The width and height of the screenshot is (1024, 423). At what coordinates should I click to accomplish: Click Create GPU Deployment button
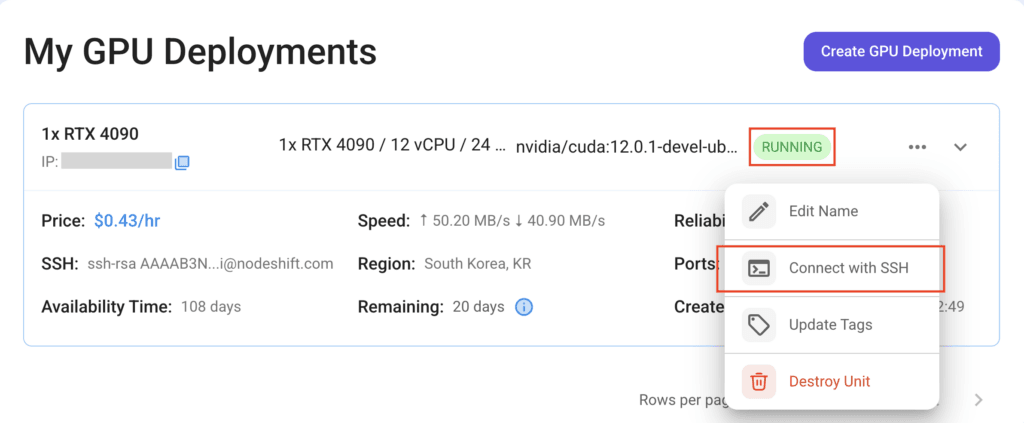(x=901, y=51)
